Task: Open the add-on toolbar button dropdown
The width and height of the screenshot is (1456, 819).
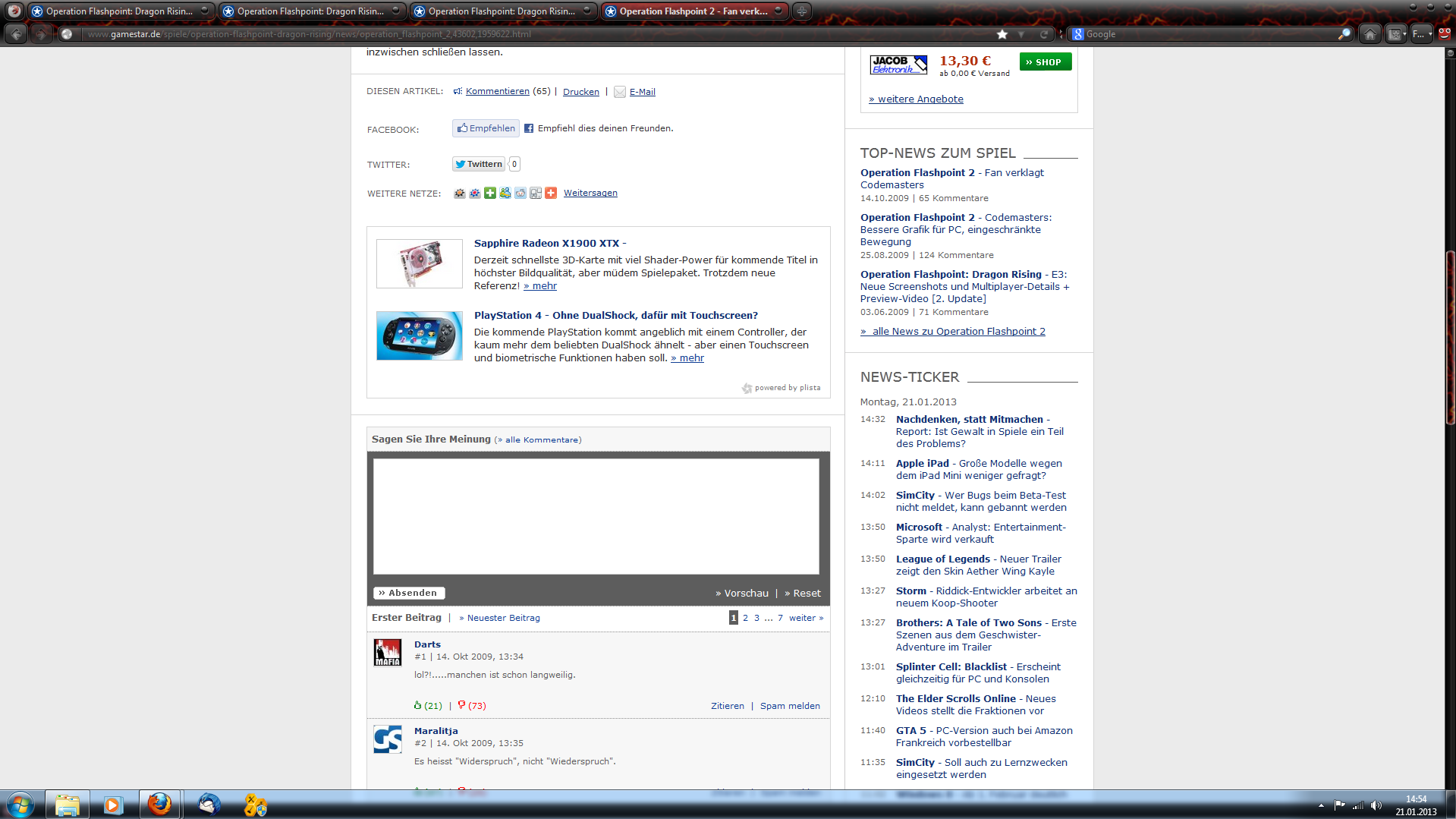Action: click(x=1397, y=34)
